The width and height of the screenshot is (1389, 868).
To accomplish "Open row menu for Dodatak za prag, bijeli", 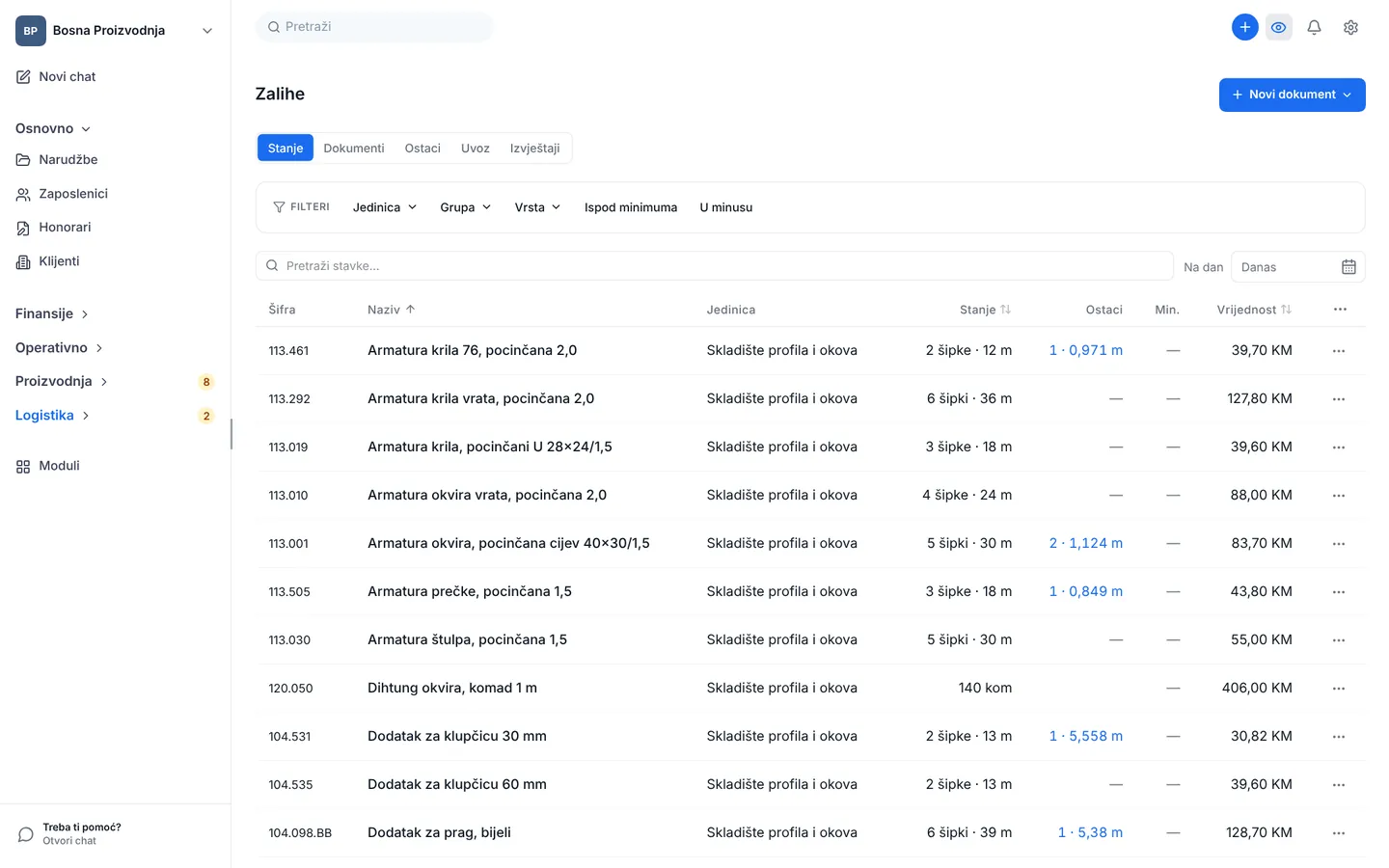I will (x=1339, y=833).
